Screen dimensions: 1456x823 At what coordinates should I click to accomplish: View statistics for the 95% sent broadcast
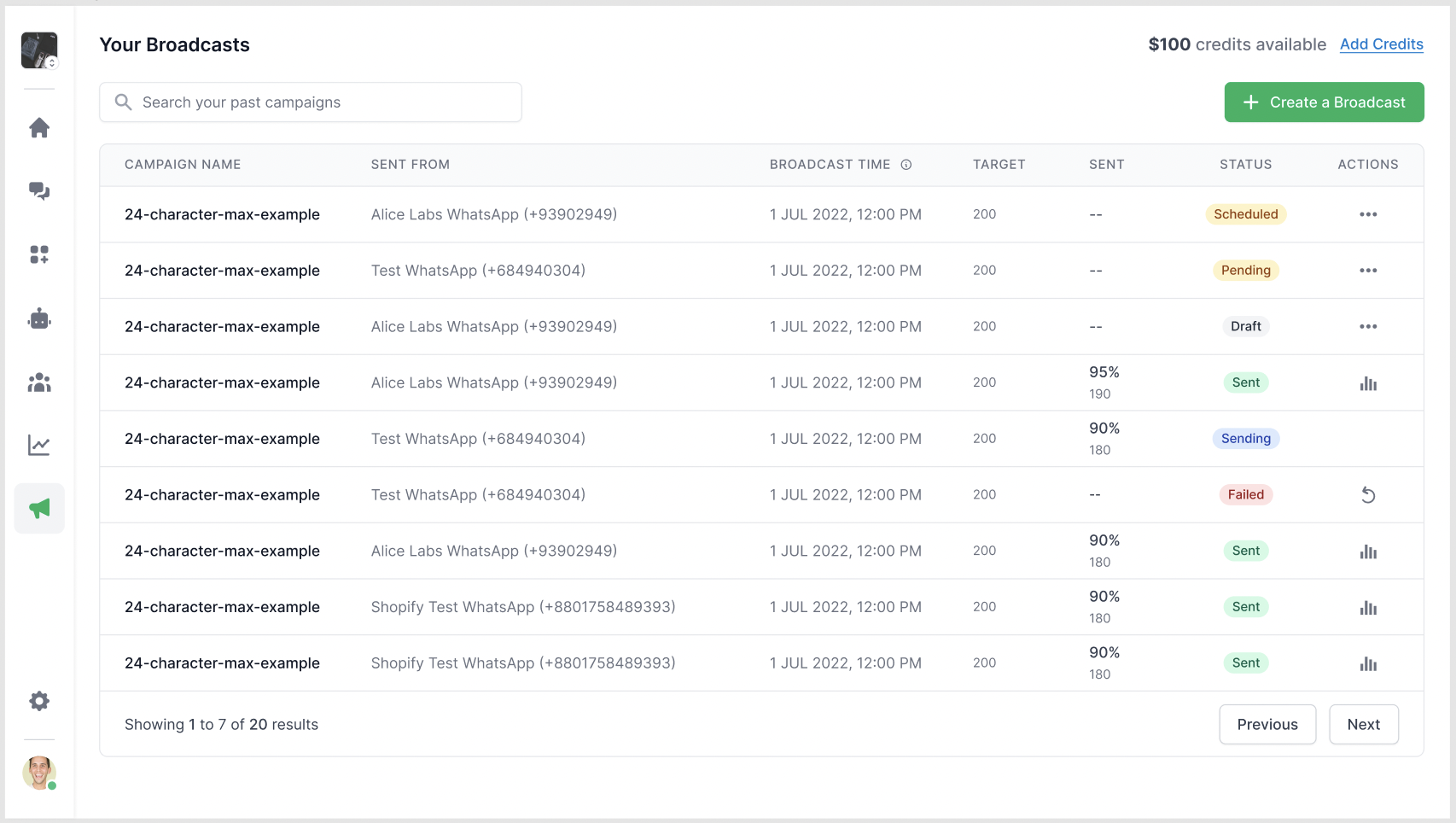pyautogui.click(x=1368, y=383)
